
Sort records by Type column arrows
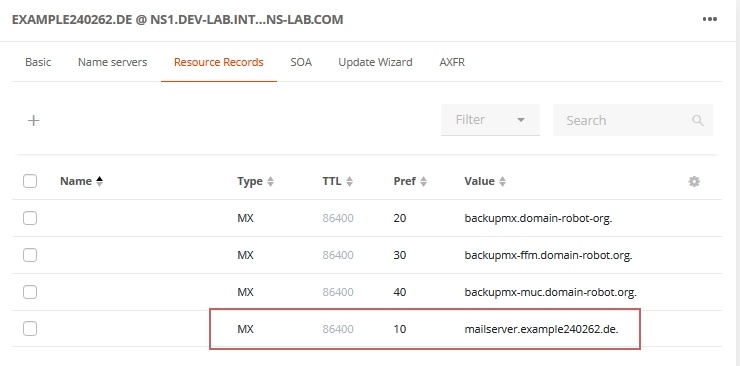270,182
